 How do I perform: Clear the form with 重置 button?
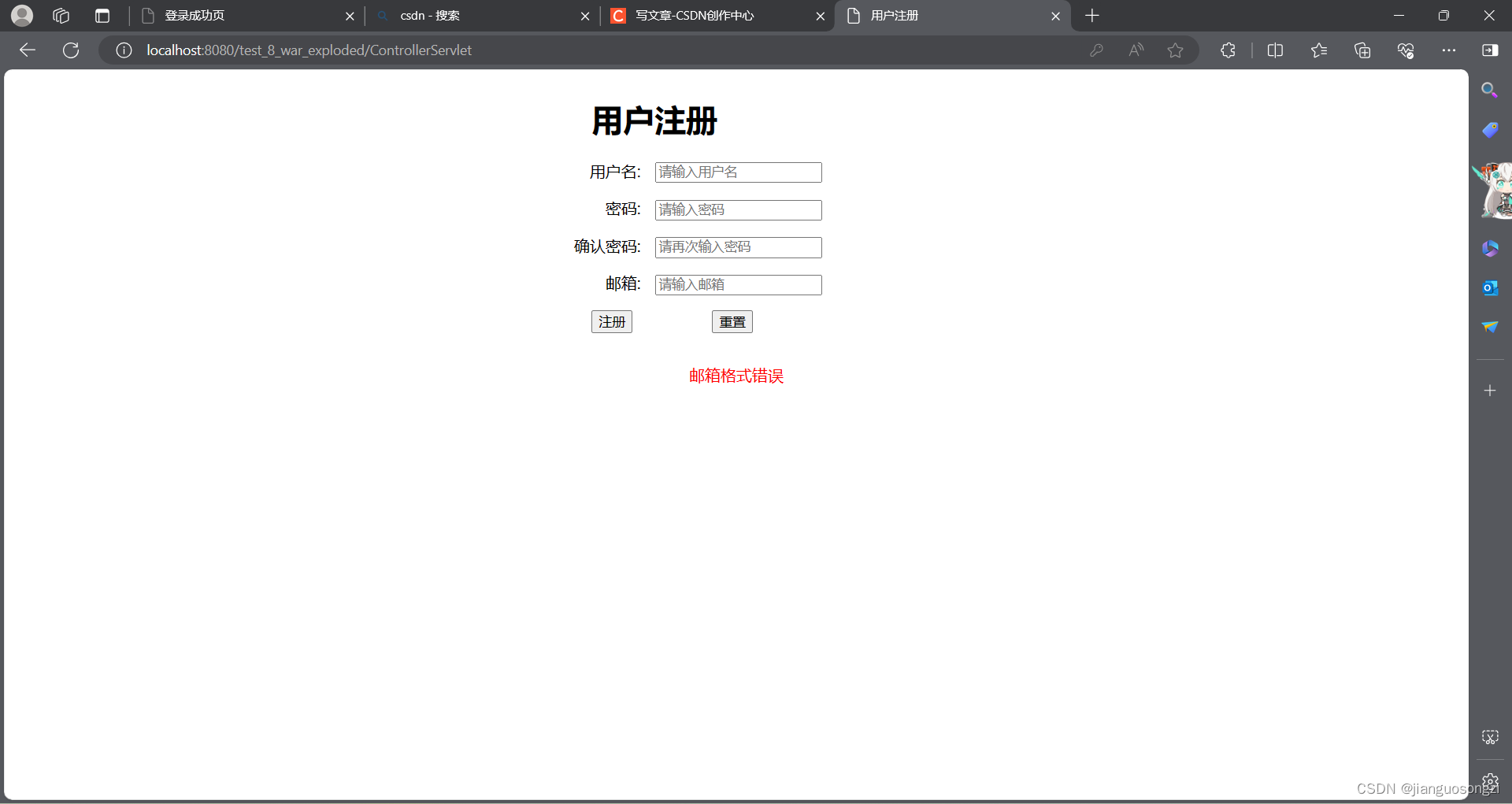point(732,322)
